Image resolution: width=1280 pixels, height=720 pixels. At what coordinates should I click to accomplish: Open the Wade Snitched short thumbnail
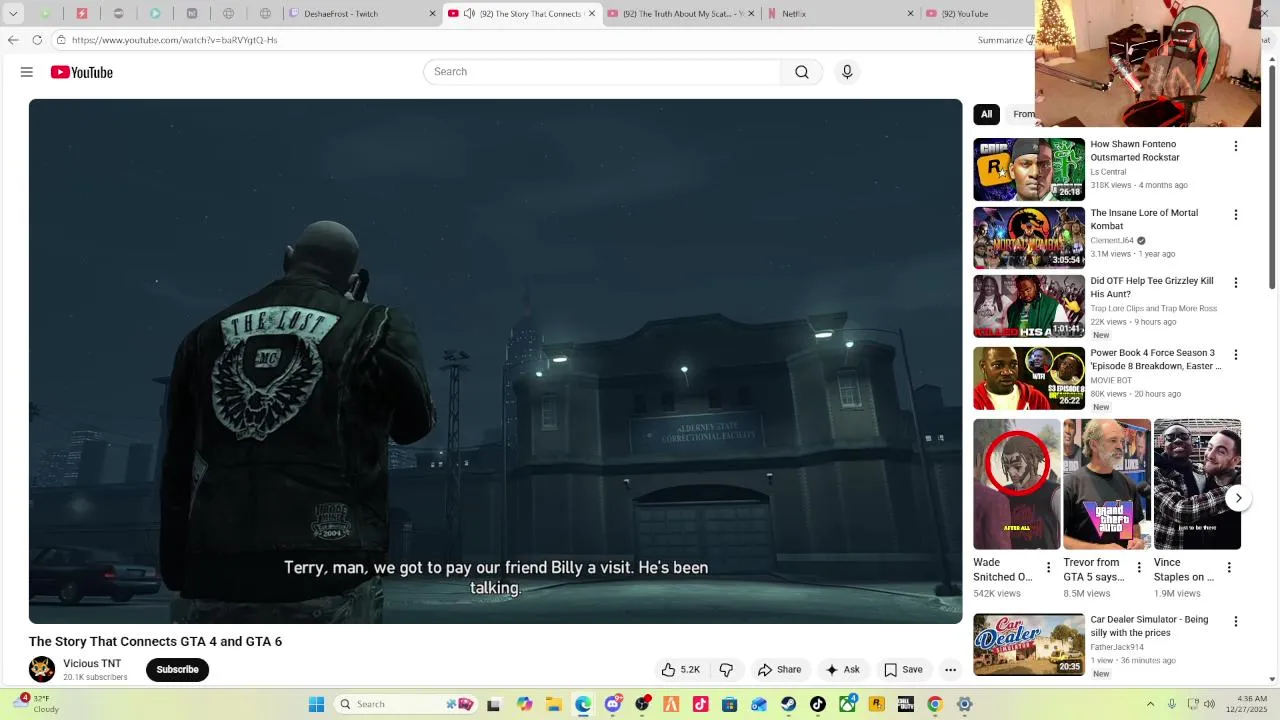tap(1017, 484)
